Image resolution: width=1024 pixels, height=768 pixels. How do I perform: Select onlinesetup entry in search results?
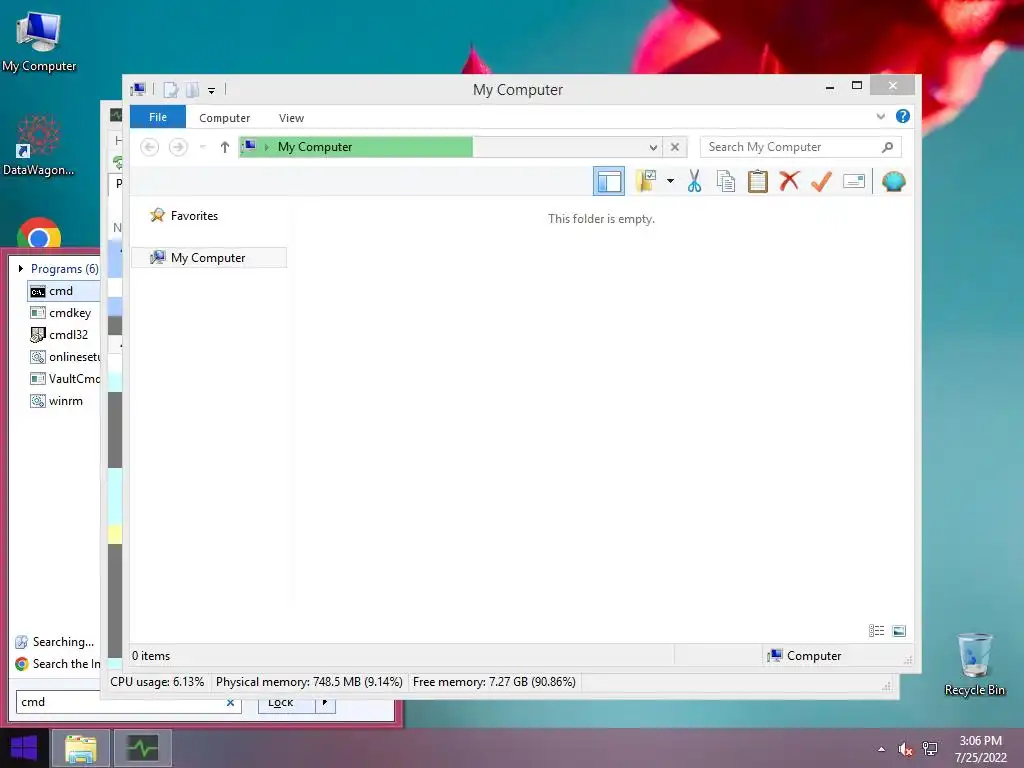point(63,357)
